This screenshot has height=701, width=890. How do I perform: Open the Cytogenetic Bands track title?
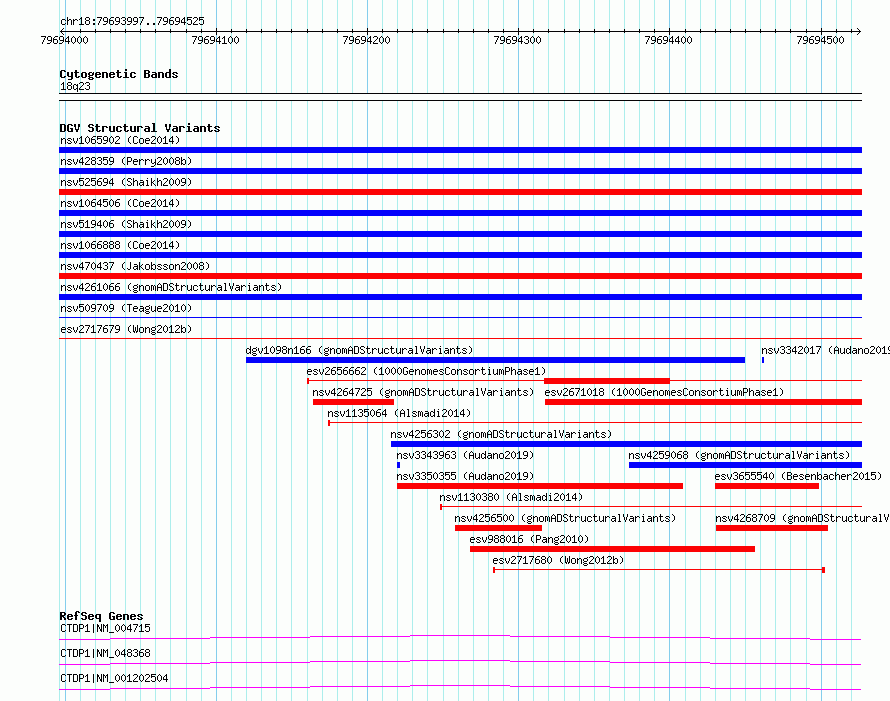[x=119, y=74]
